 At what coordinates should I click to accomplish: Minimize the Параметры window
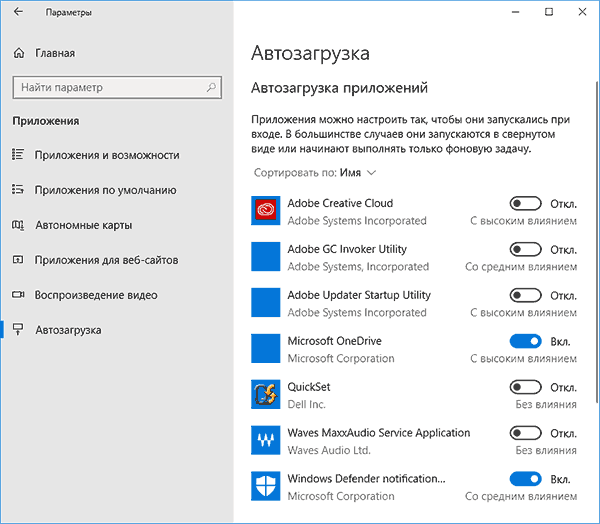tap(515, 12)
